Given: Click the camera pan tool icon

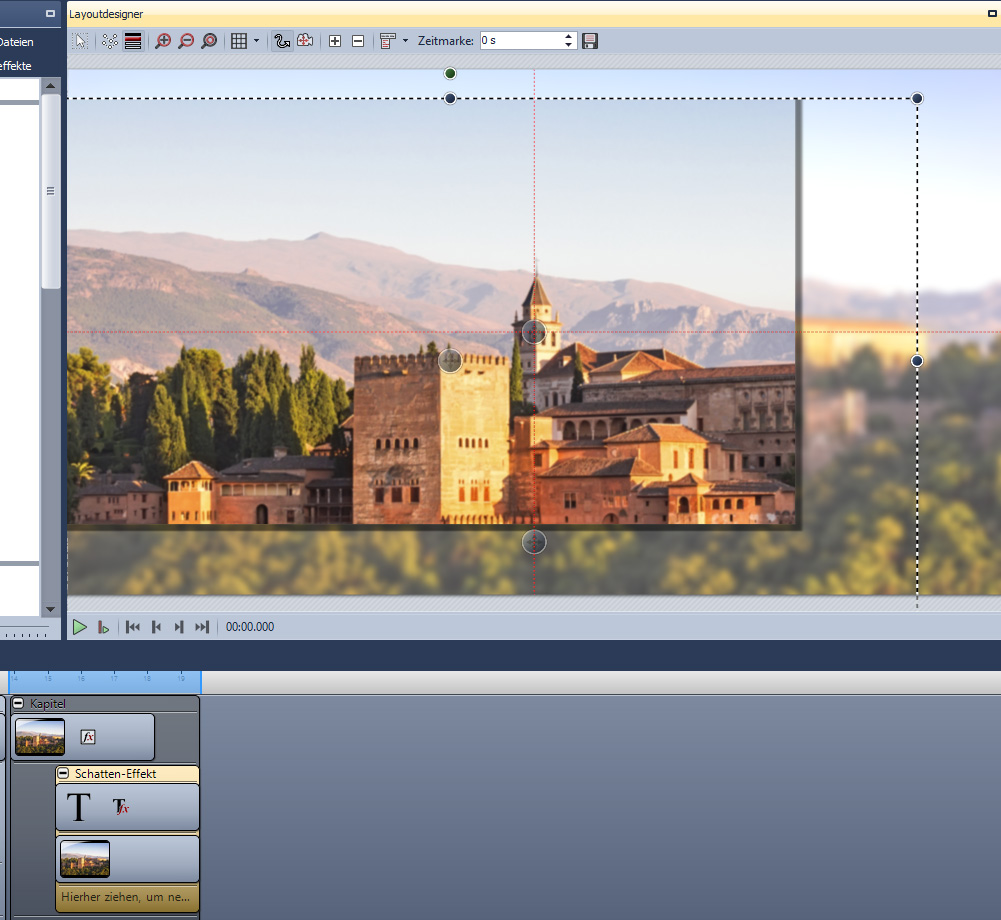Looking at the screenshot, I should tap(305, 41).
